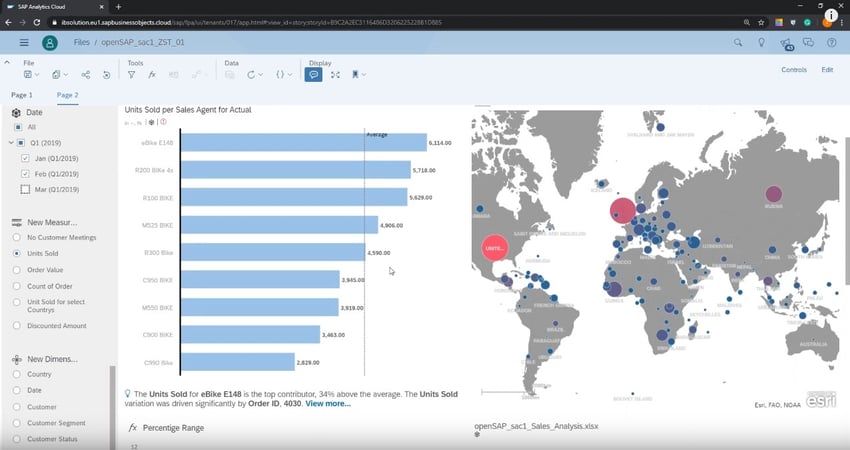Open a new browser tab

point(118,7)
